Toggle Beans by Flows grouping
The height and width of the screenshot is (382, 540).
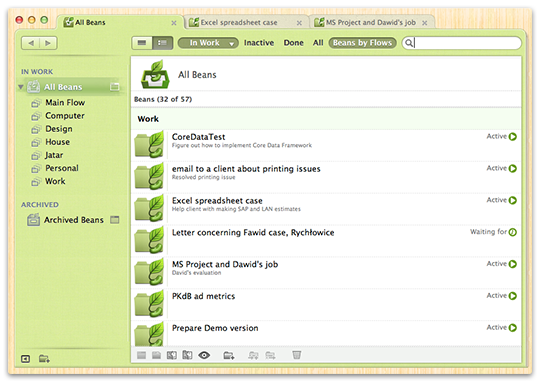(362, 43)
